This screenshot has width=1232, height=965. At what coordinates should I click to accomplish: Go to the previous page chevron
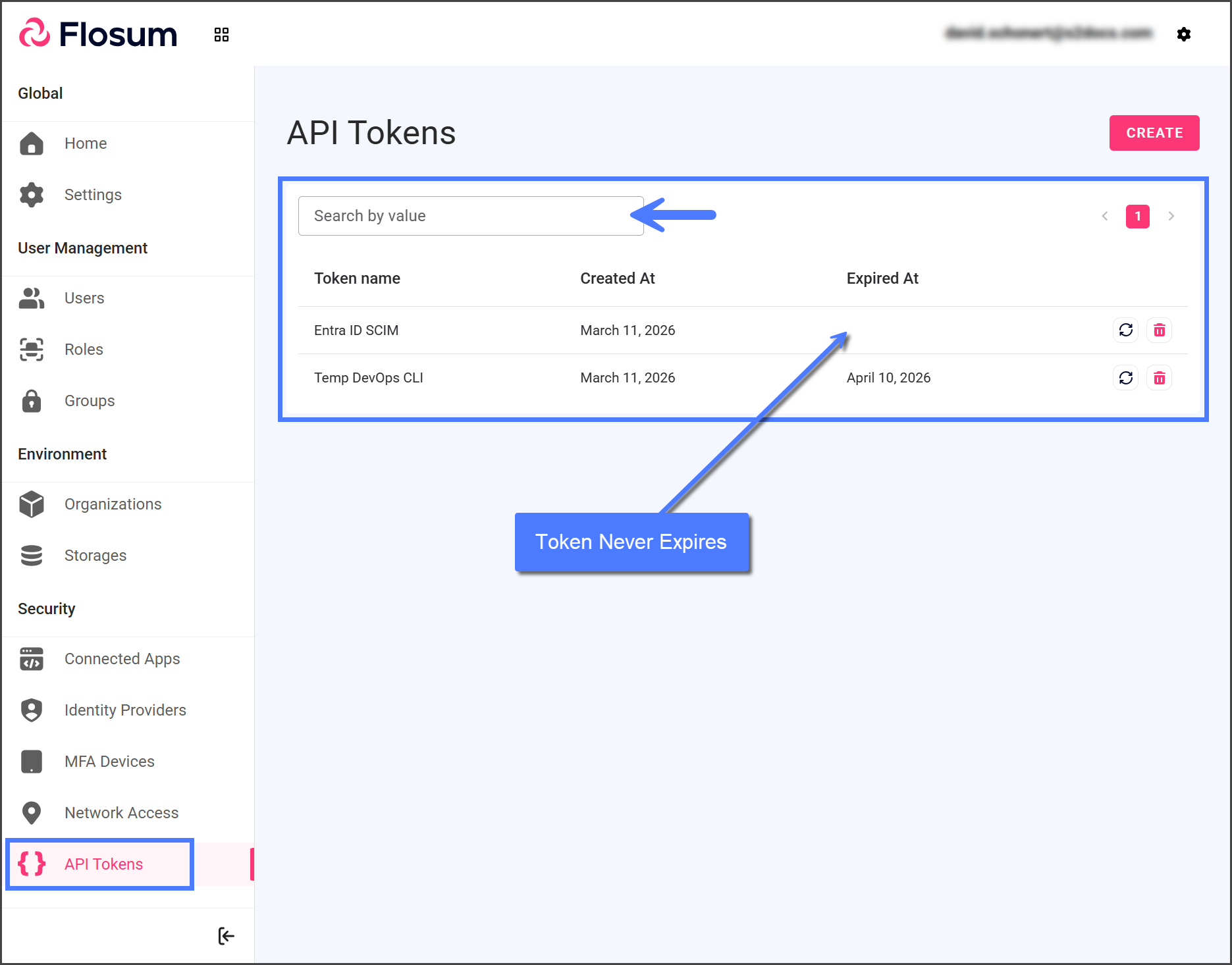point(1105,216)
